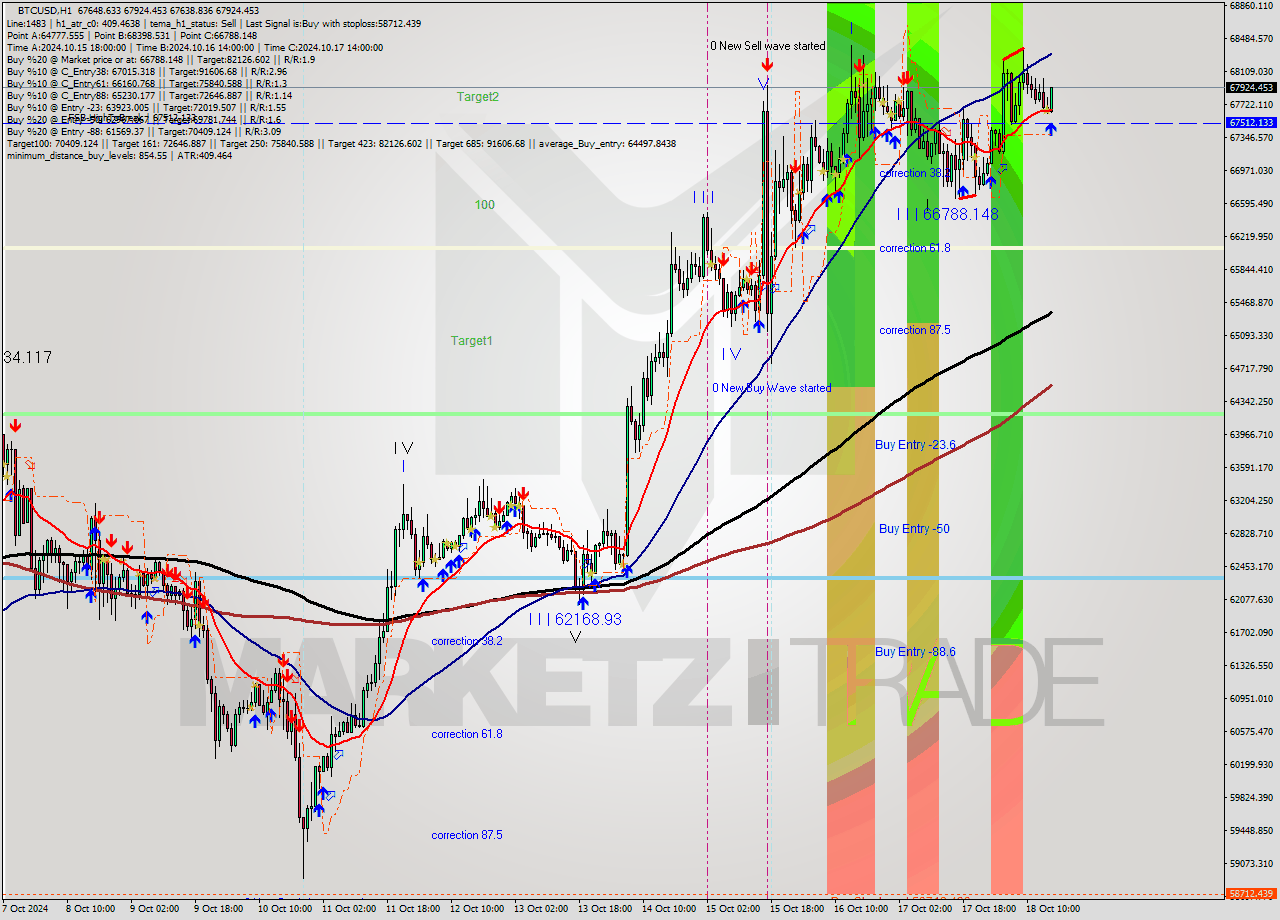Screen dimensions: 1280x920
Task: Click the 68860.110 price axis label
Action: pyautogui.click(x=1252, y=6)
